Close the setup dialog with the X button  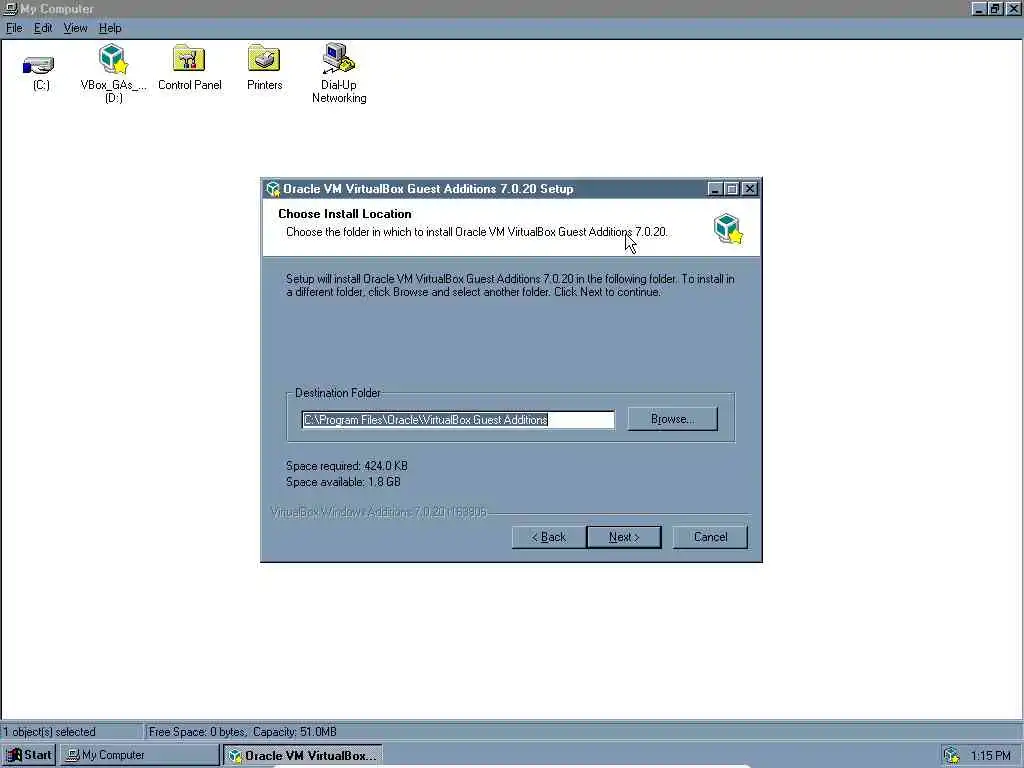(x=750, y=189)
